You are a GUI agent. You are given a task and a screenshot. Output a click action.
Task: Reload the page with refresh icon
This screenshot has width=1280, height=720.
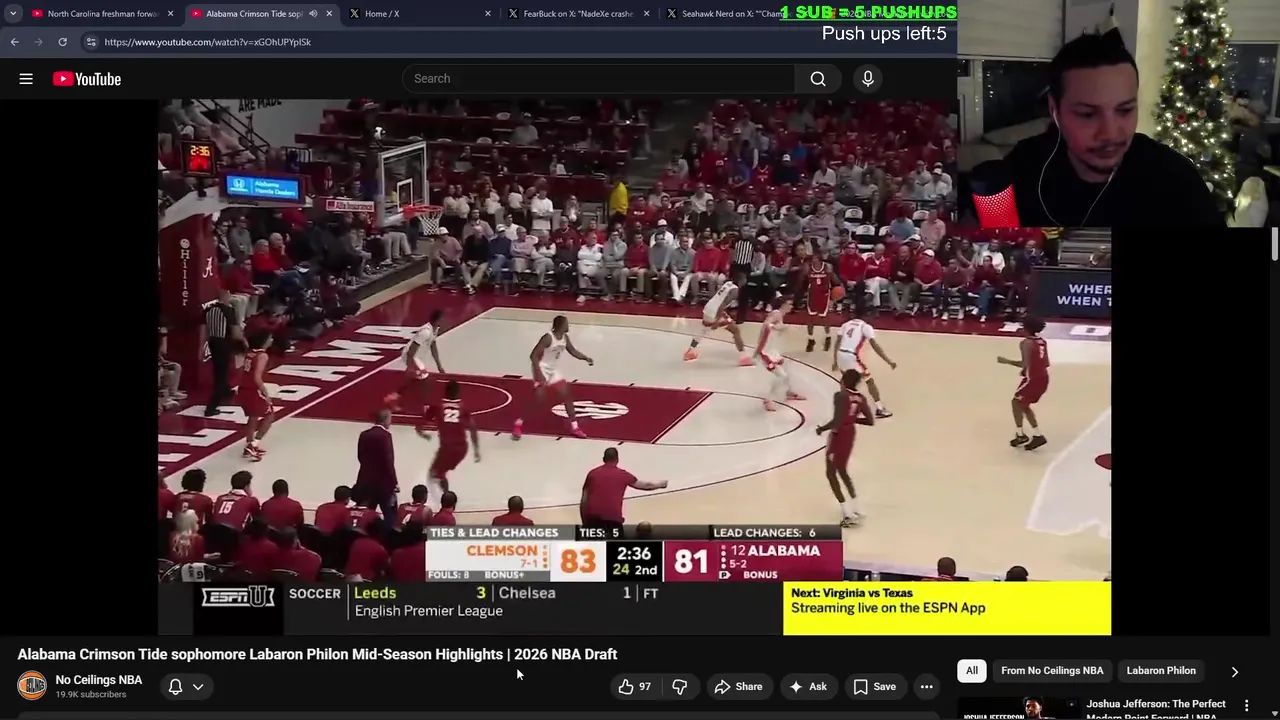pyautogui.click(x=62, y=42)
